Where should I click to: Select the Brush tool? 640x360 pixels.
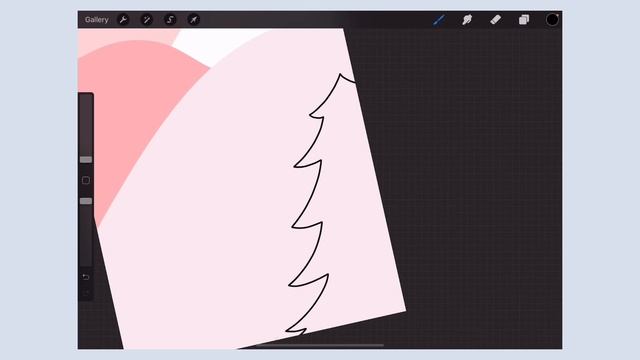(x=439, y=20)
